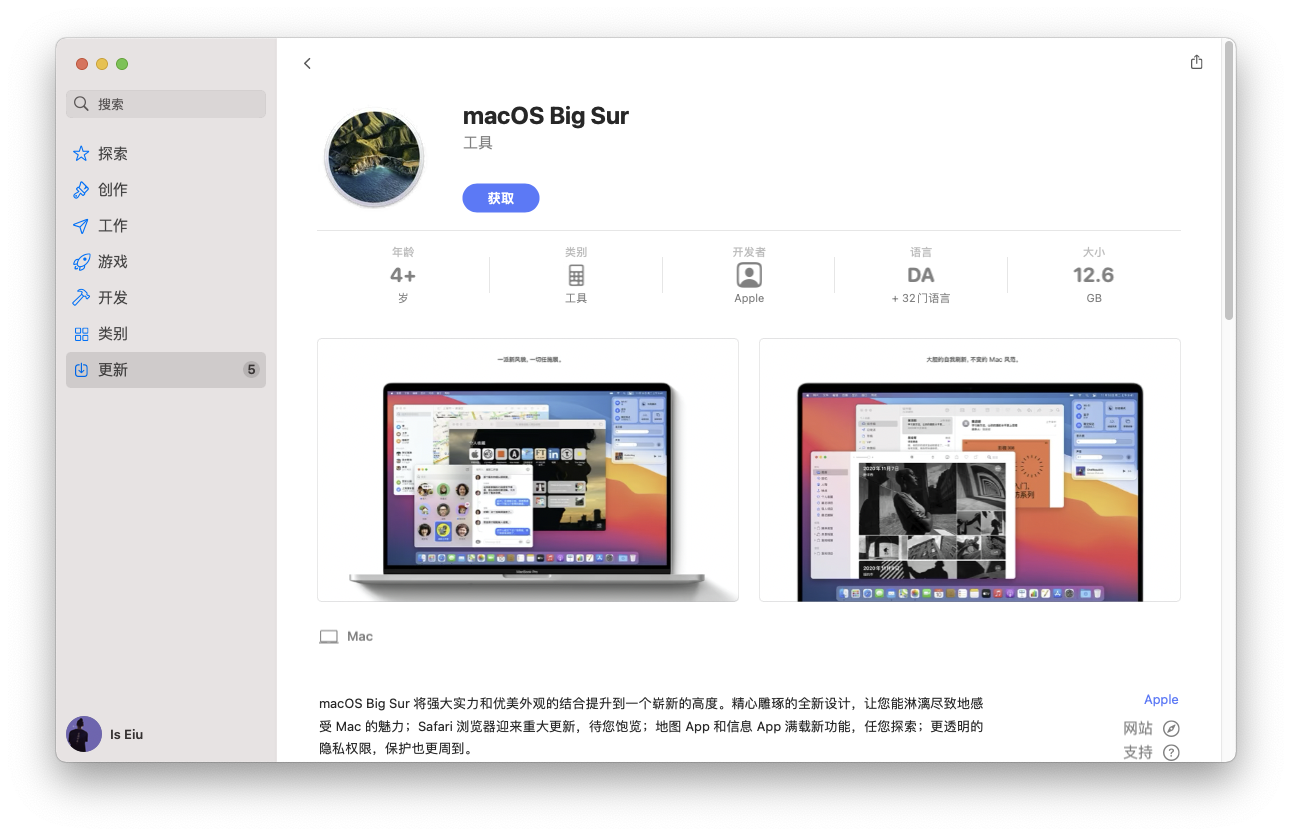Click the Apple label under 开发者
Screen dimensions: 1292x836
(749, 298)
